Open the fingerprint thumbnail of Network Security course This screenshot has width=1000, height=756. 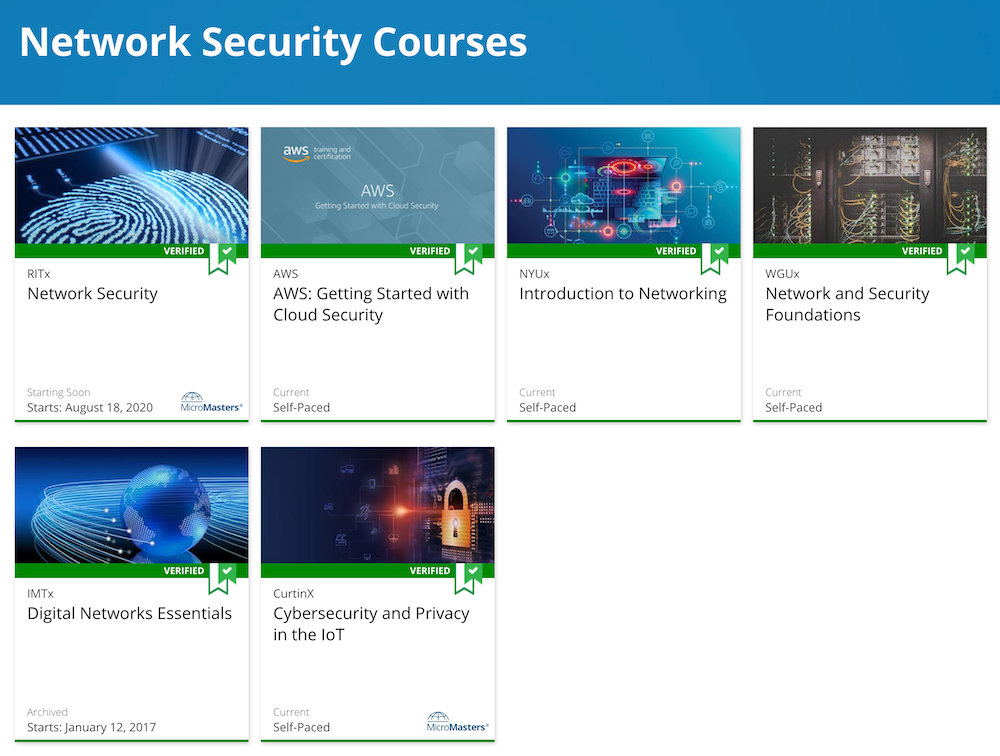click(x=131, y=185)
